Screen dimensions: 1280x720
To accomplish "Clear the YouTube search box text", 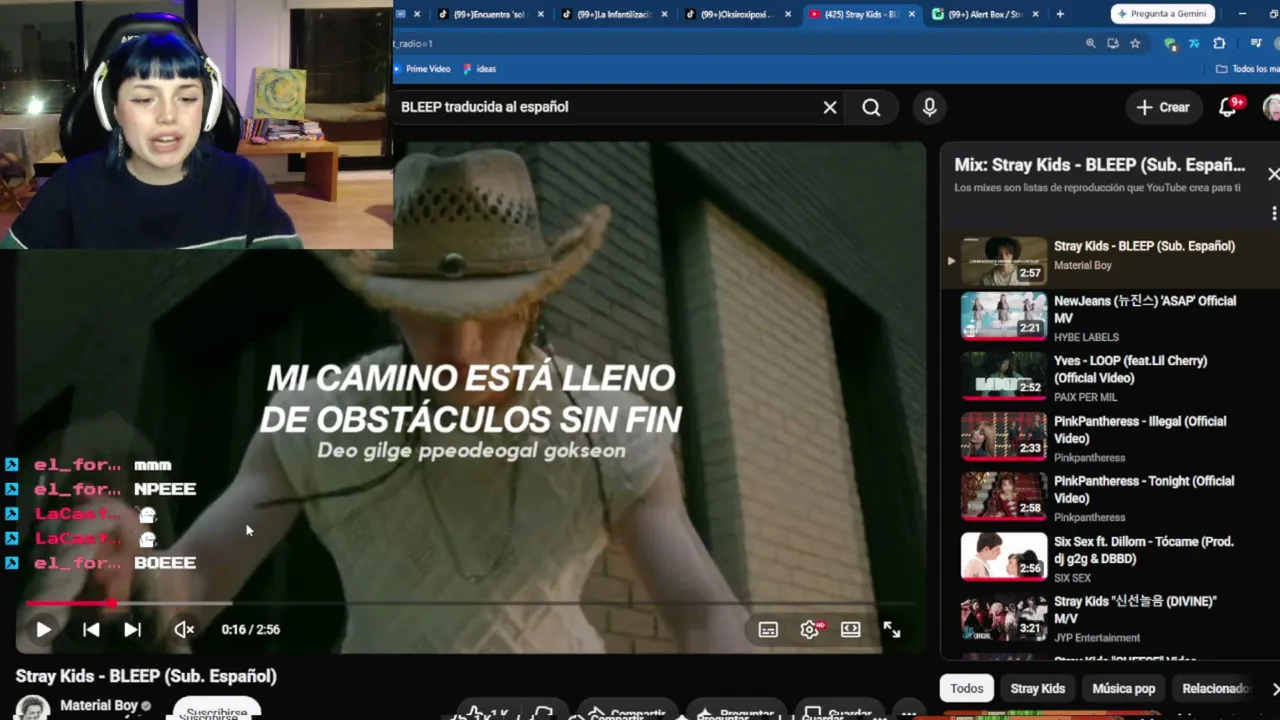I will [x=830, y=107].
